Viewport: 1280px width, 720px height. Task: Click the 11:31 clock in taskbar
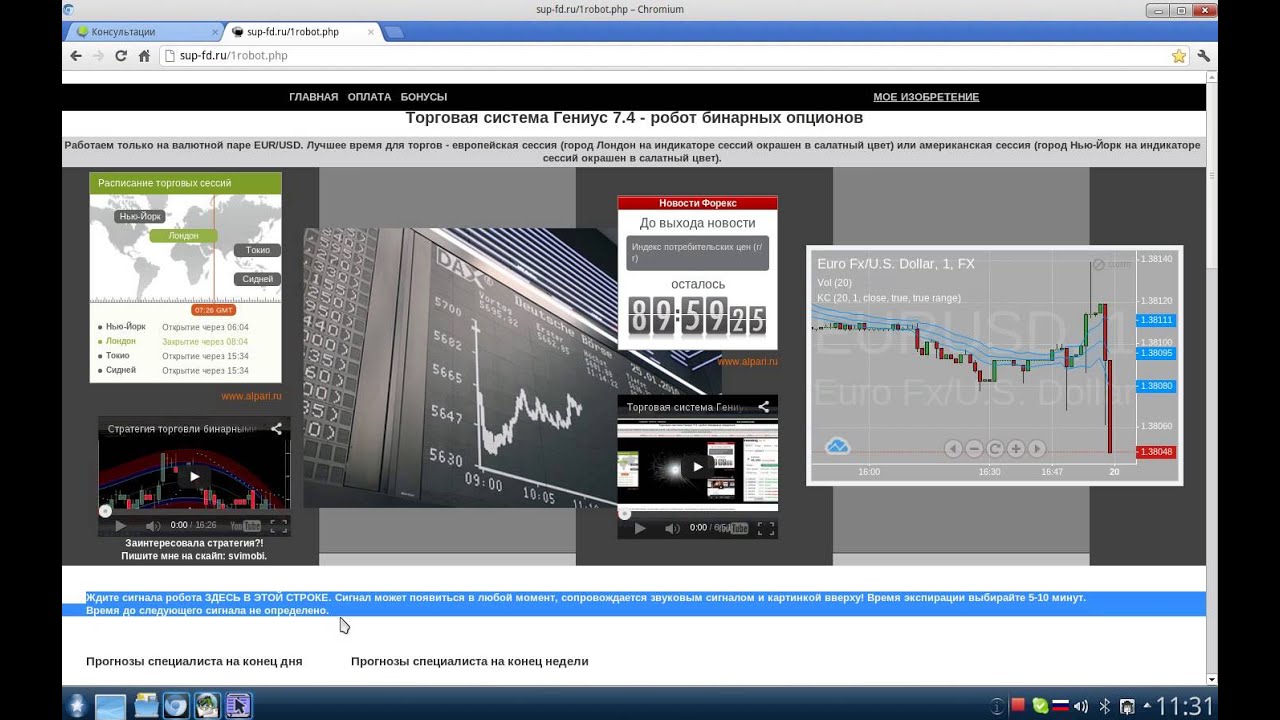(x=1185, y=706)
